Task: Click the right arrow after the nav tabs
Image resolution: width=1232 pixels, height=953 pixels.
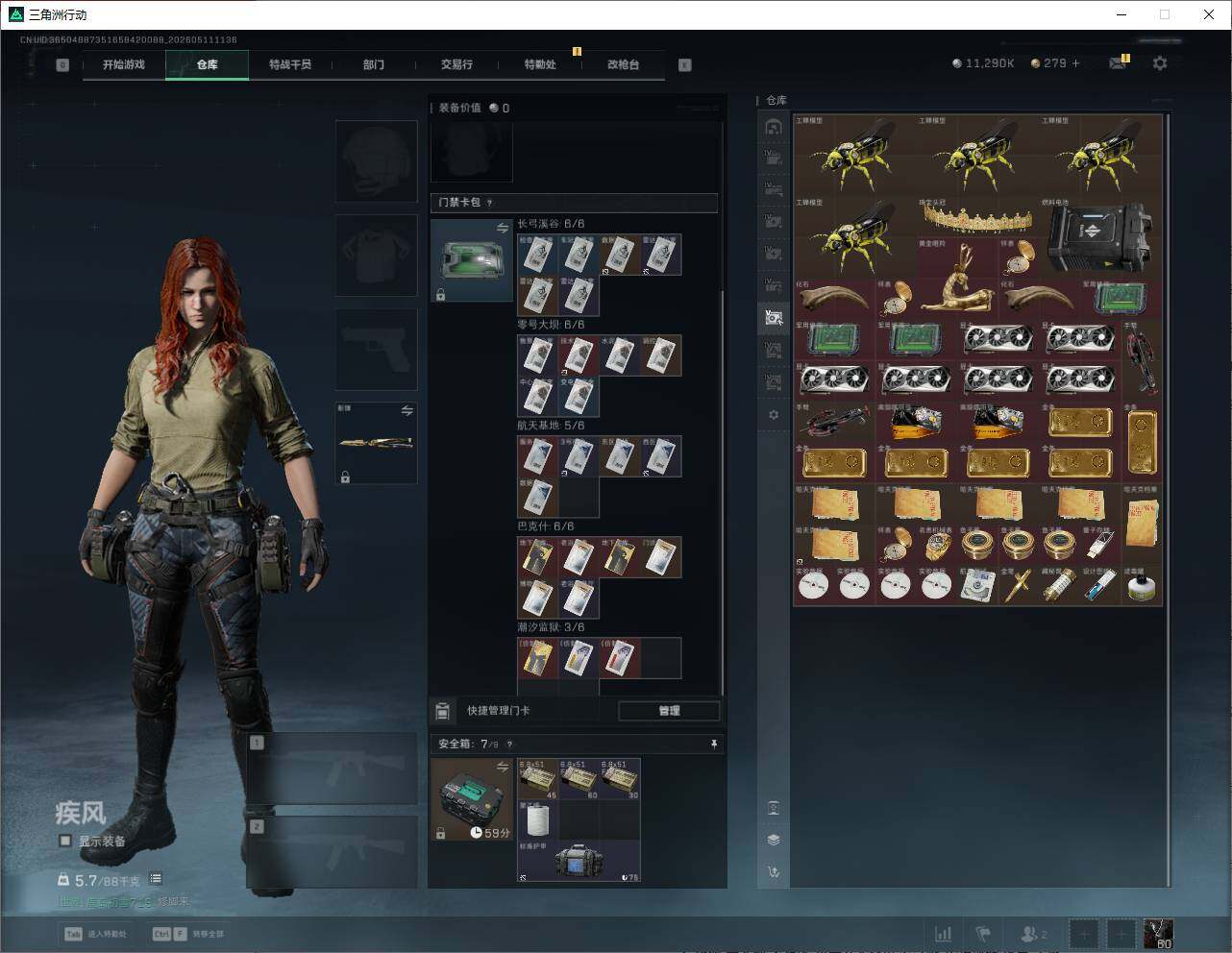Action: click(685, 65)
